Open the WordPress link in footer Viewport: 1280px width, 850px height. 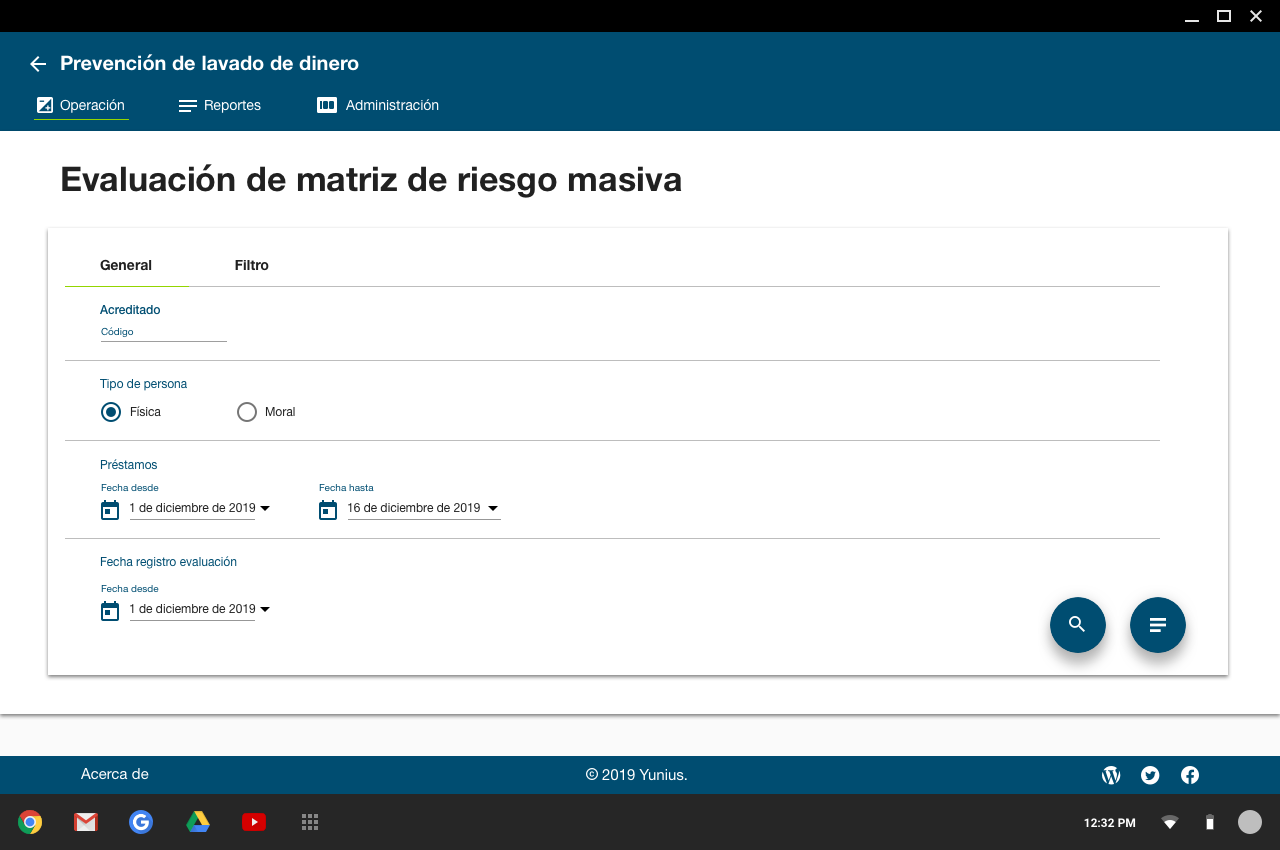[1110, 775]
